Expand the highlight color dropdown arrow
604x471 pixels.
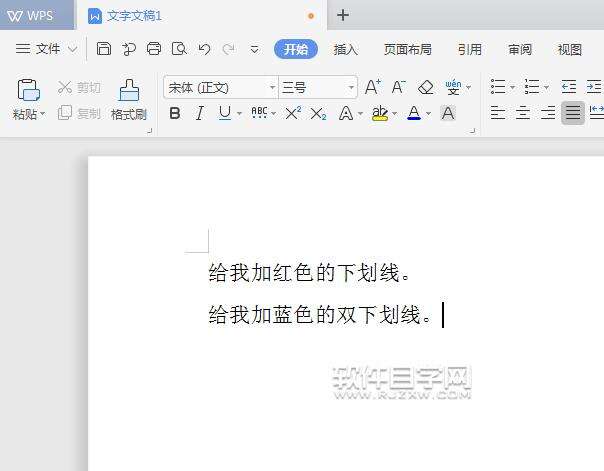[x=394, y=114]
